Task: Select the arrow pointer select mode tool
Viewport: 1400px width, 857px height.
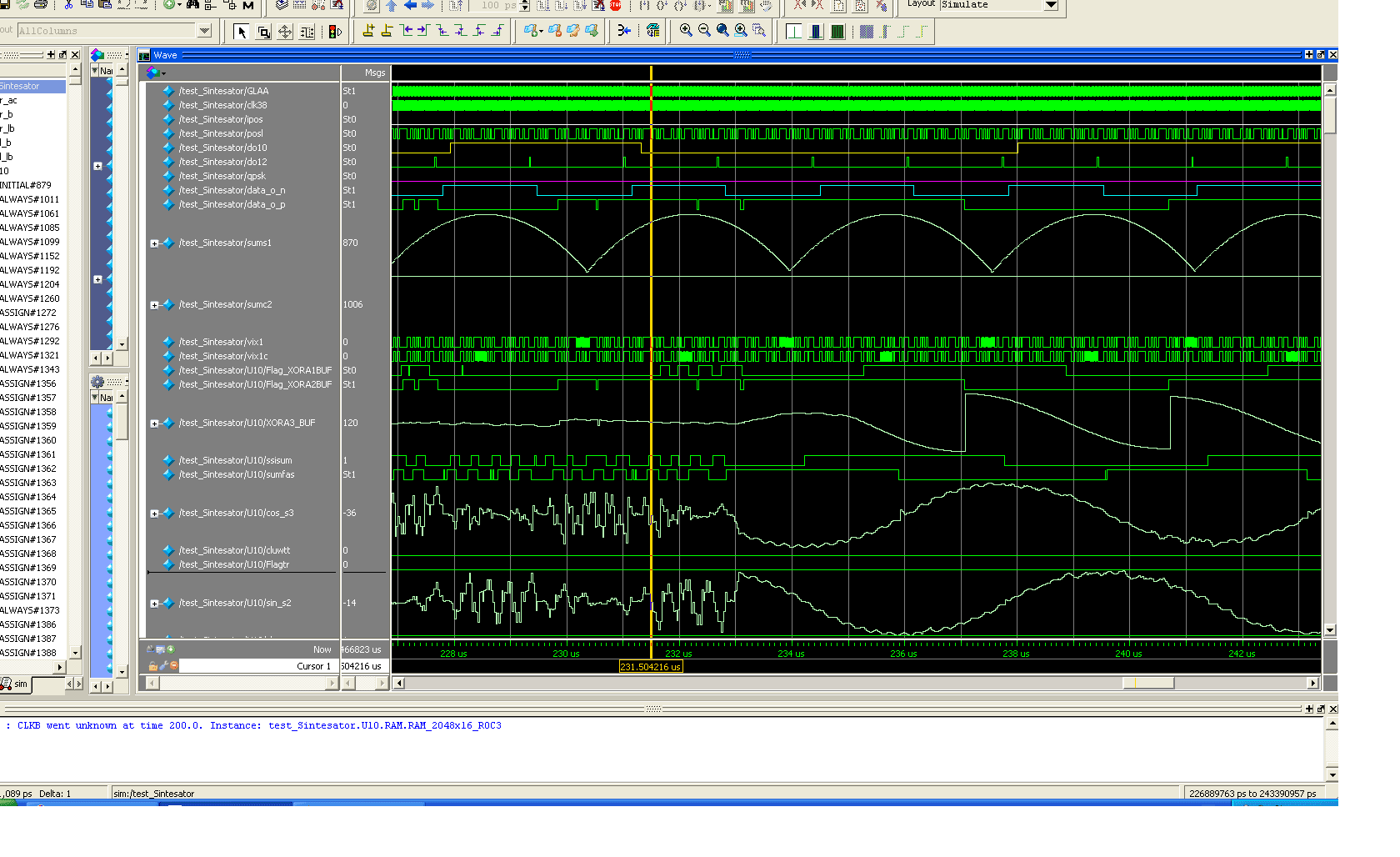Action: pyautogui.click(x=242, y=32)
